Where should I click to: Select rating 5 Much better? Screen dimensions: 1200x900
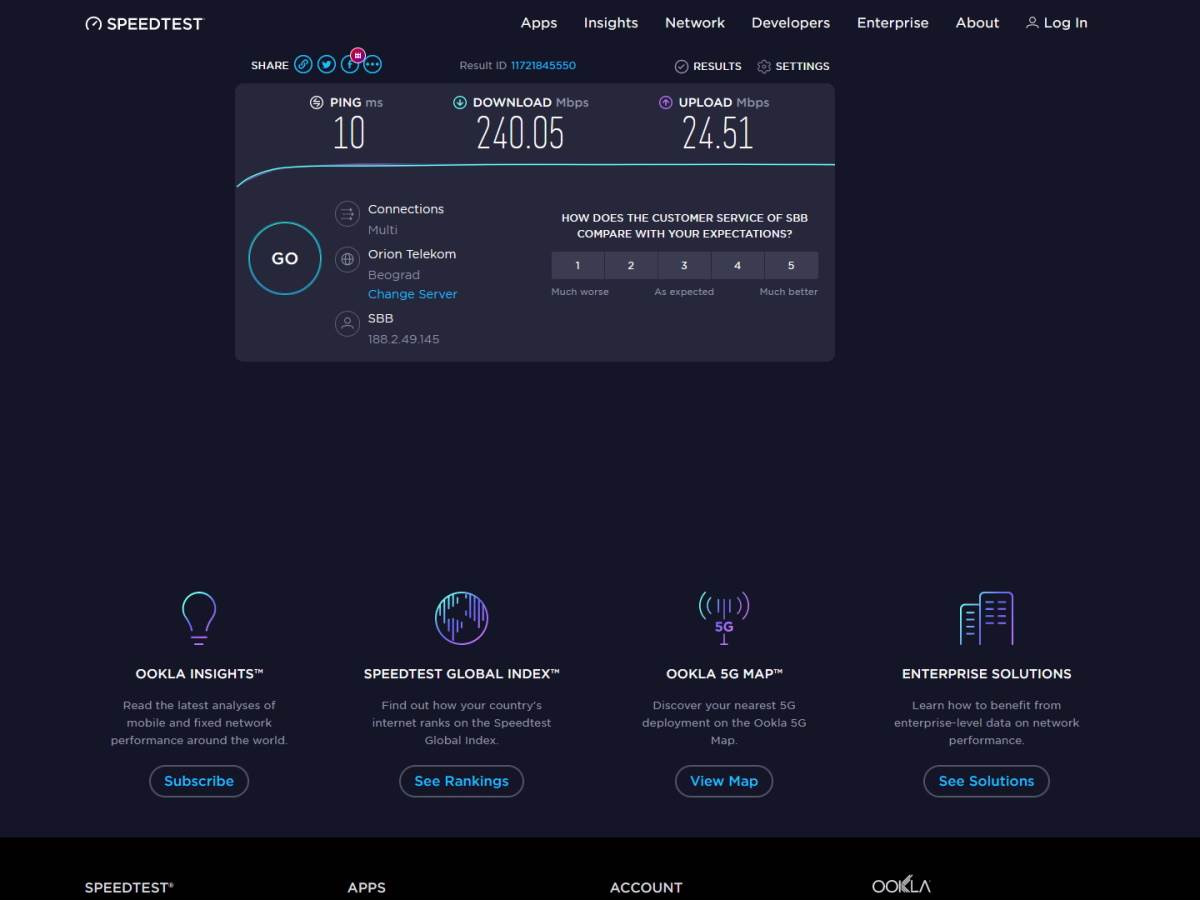(x=791, y=265)
